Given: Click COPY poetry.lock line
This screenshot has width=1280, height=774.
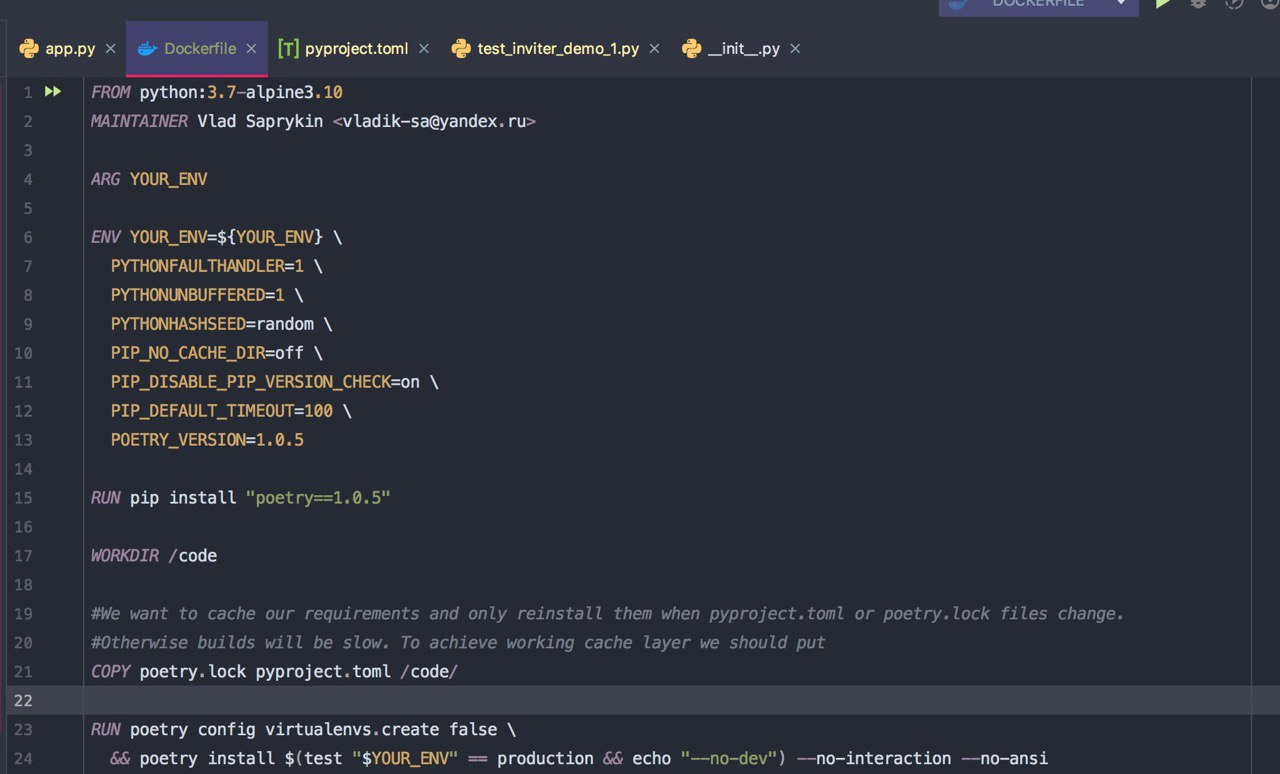Looking at the screenshot, I should click(274, 671).
